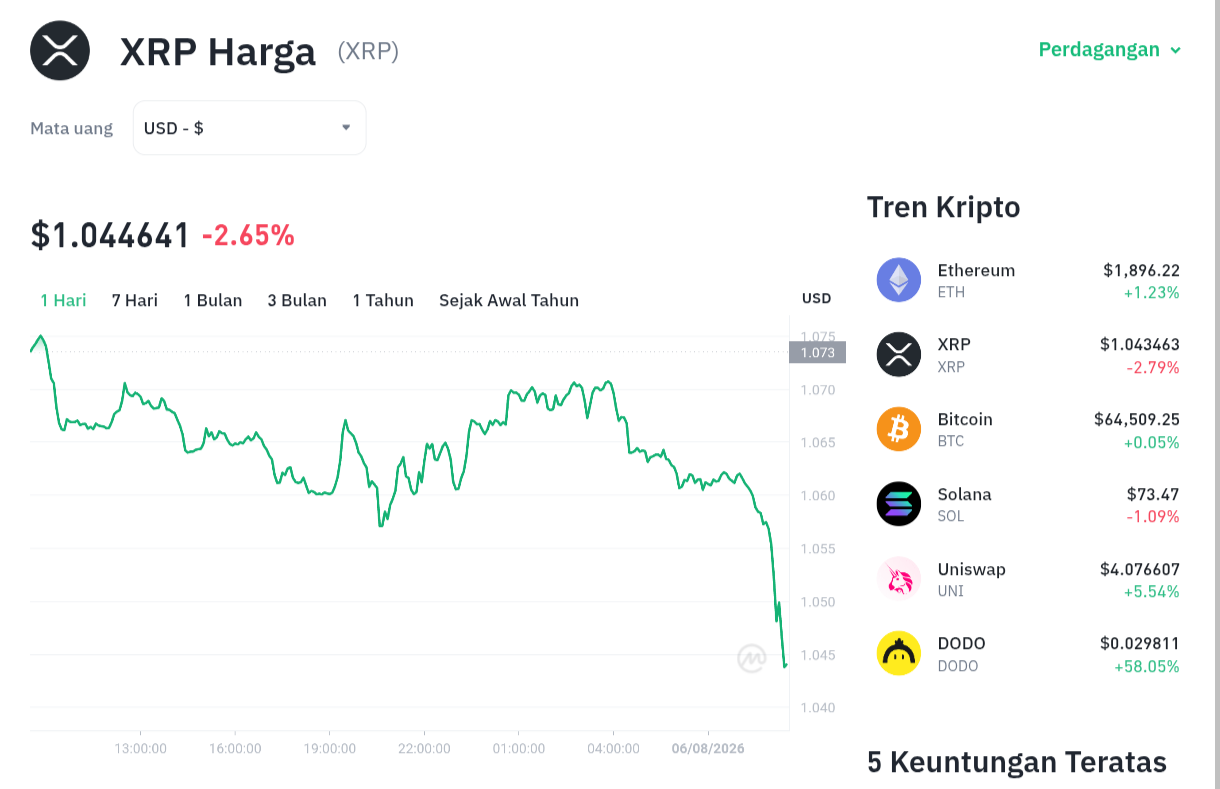The image size is (1220, 789).
Task: Select the orange Bitcoin icon
Action: click(899, 429)
